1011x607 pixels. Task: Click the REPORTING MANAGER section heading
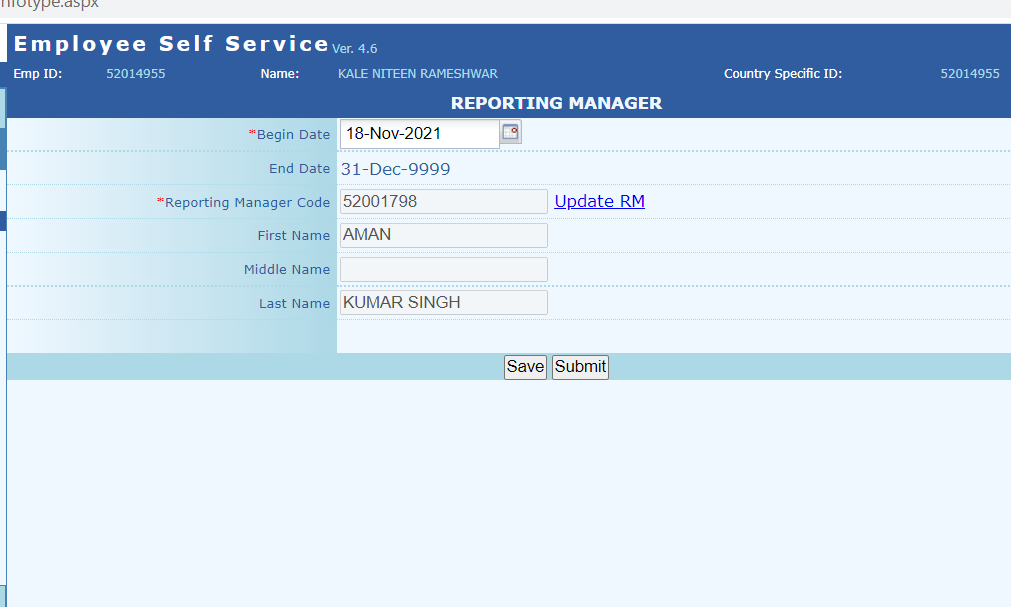556,103
